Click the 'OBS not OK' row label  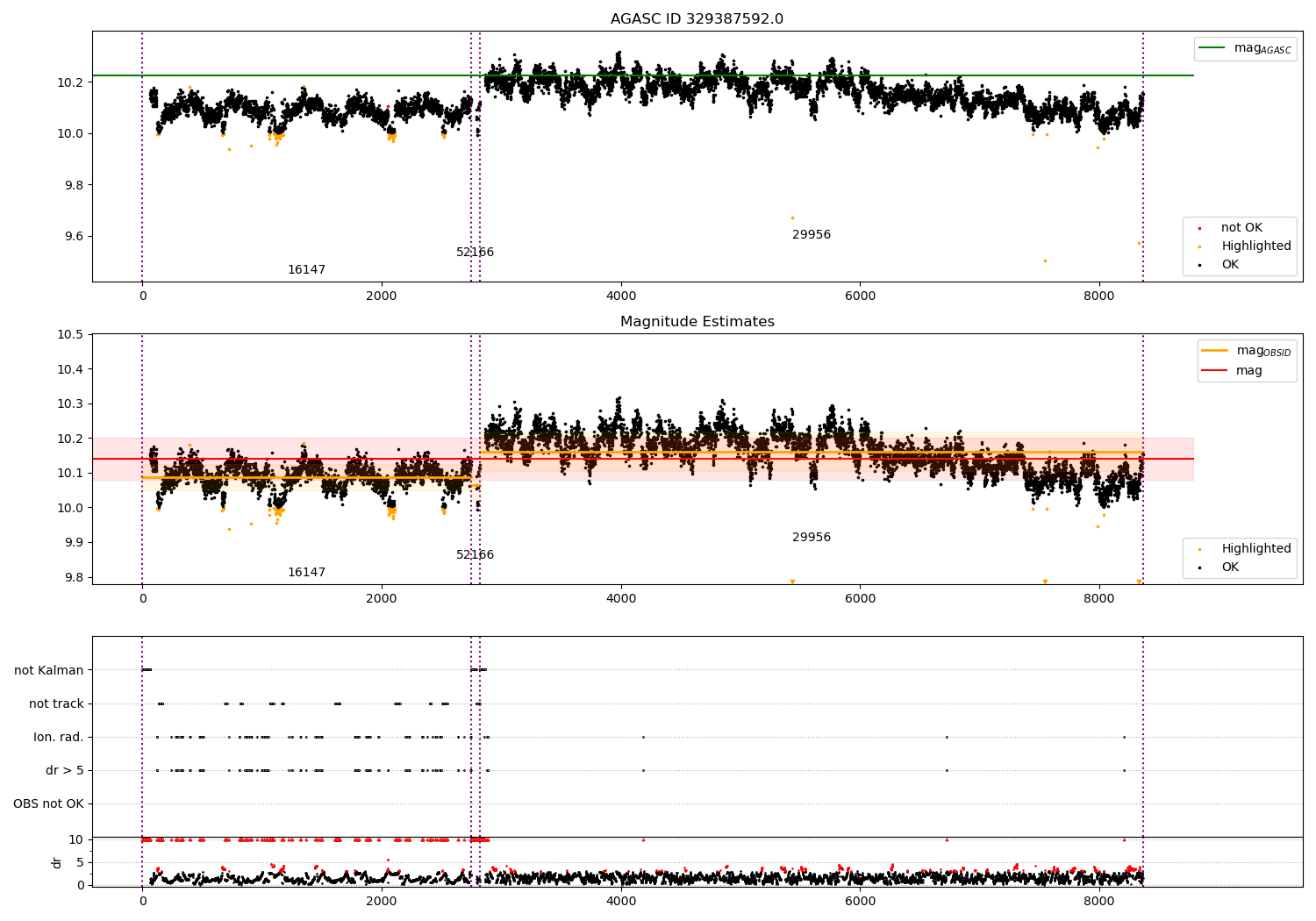click(x=49, y=803)
